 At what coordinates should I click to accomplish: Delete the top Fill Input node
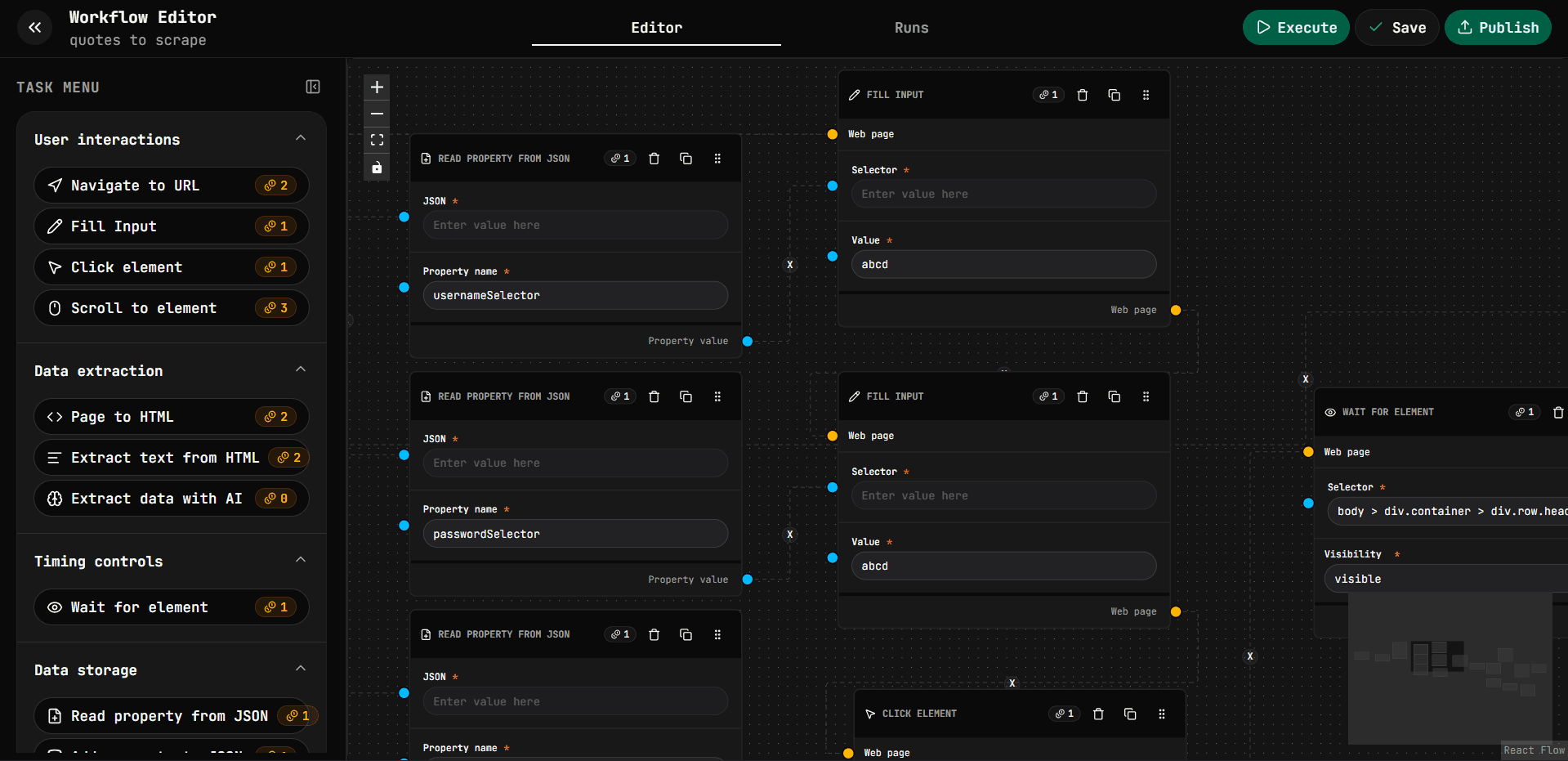pyautogui.click(x=1082, y=95)
